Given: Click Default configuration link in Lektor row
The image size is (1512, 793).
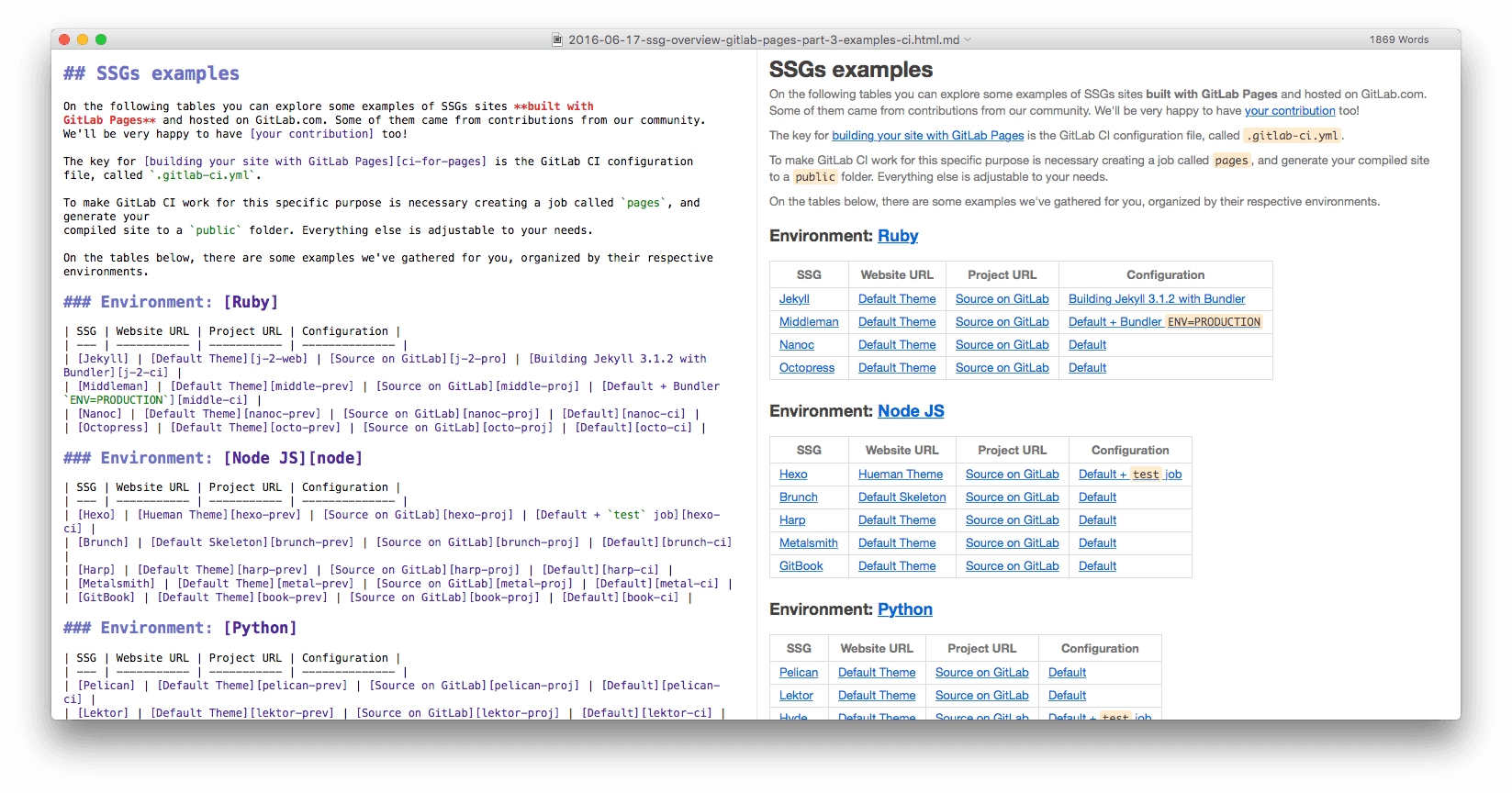Looking at the screenshot, I should 1067,695.
